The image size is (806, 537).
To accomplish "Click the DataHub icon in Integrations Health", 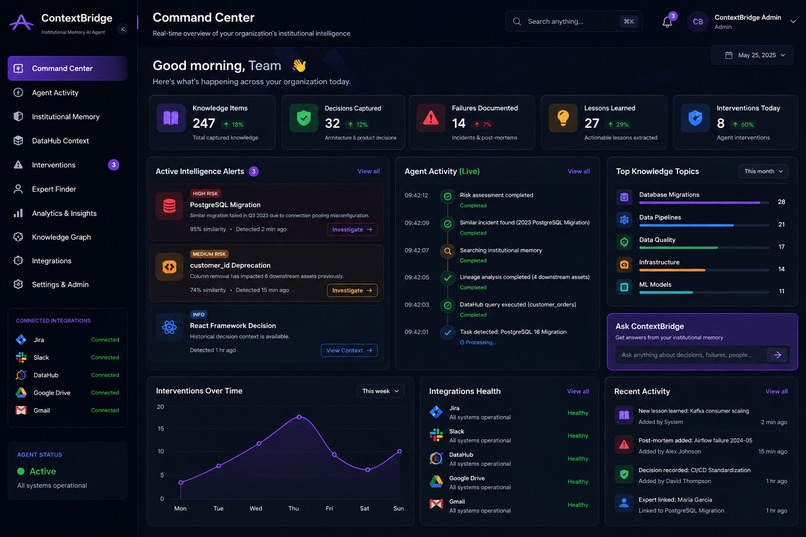I will (x=436, y=458).
